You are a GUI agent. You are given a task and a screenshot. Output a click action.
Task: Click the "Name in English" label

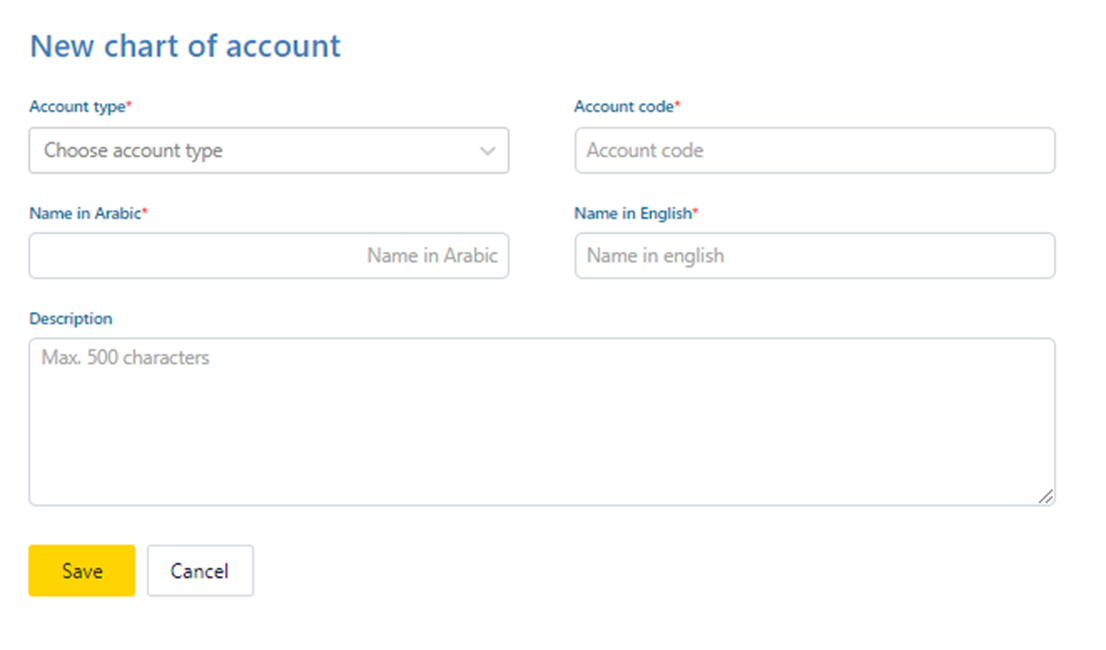pyautogui.click(x=632, y=213)
